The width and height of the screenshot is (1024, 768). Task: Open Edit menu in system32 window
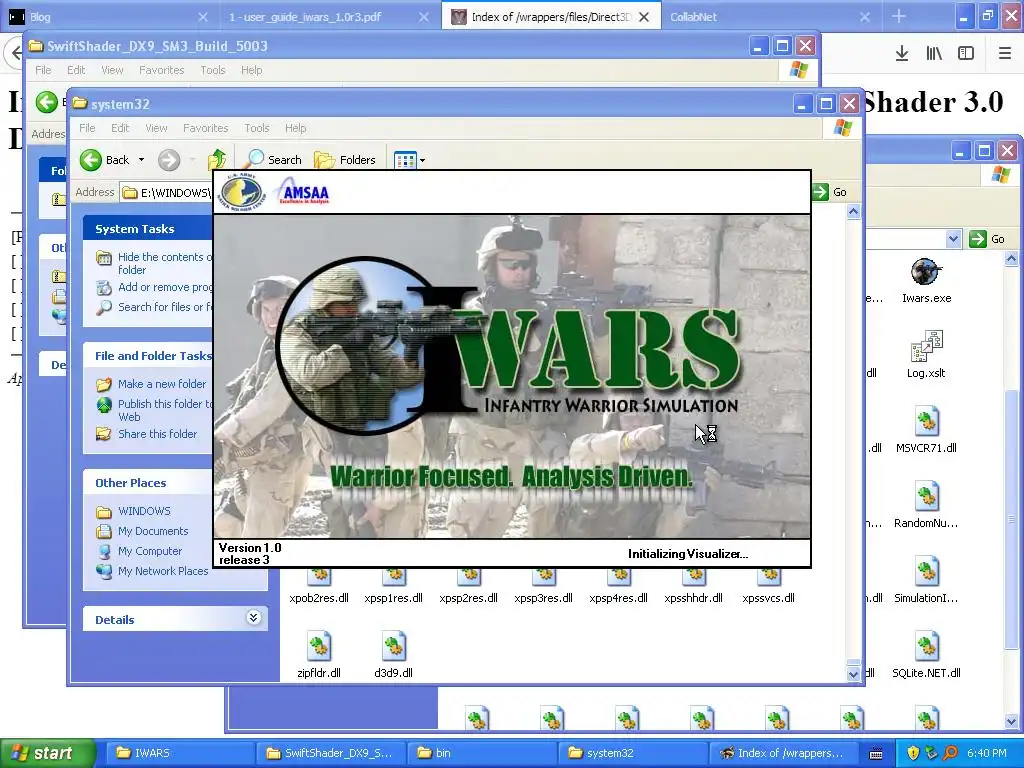(120, 128)
